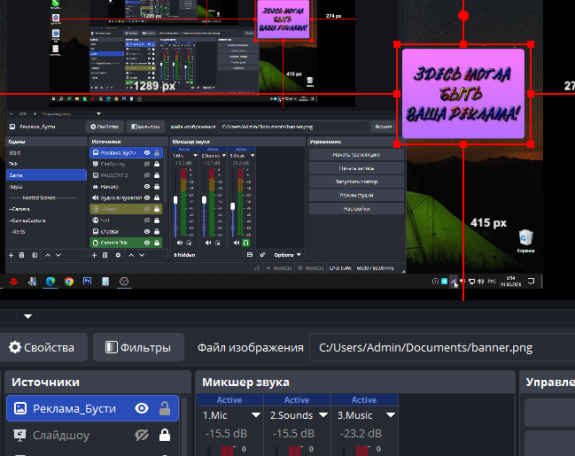The image size is (575, 456).
Task: Click the round rotation handle above banner
Action: tap(464, 16)
